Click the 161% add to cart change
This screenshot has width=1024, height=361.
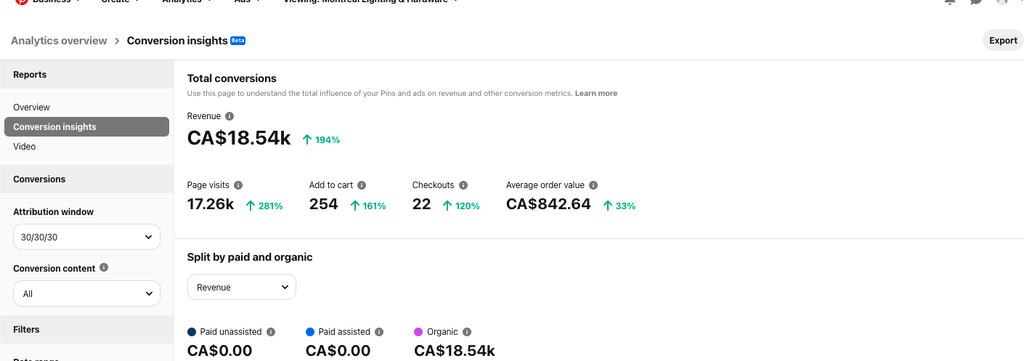[375, 206]
